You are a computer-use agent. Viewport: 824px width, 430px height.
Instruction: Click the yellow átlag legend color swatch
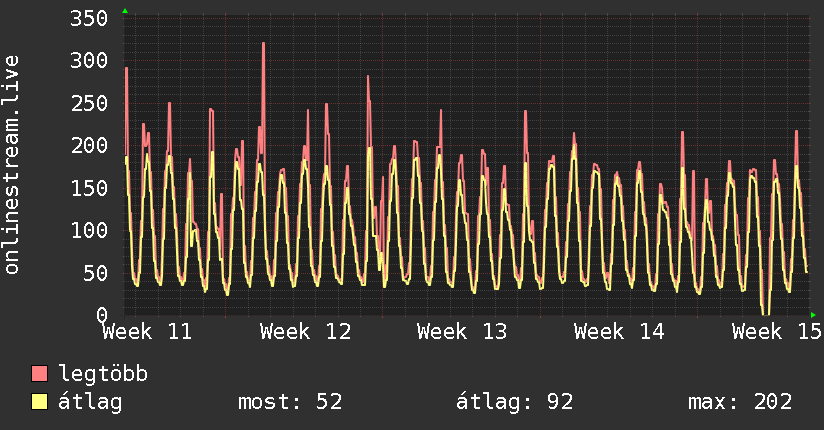coord(39,402)
